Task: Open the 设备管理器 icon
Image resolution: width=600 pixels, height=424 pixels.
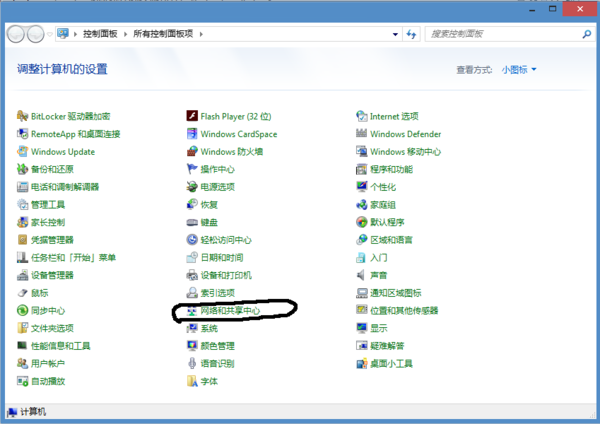Action: pyautogui.click(x=23, y=275)
